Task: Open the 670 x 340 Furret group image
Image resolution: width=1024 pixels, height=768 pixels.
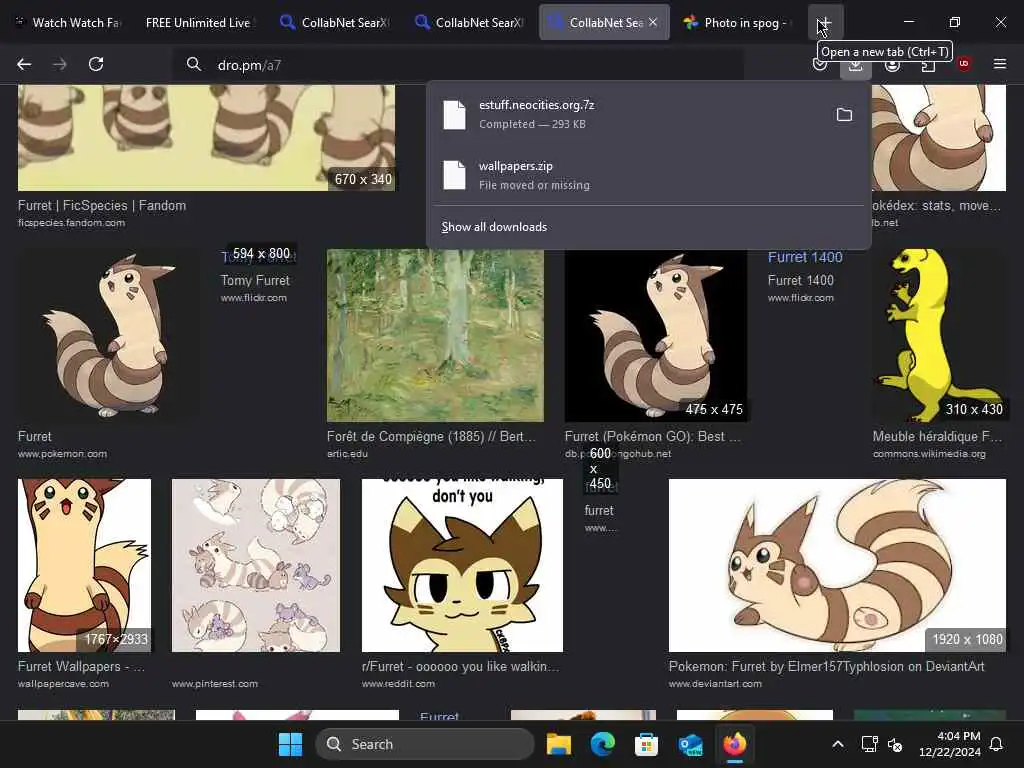Action: pos(206,137)
